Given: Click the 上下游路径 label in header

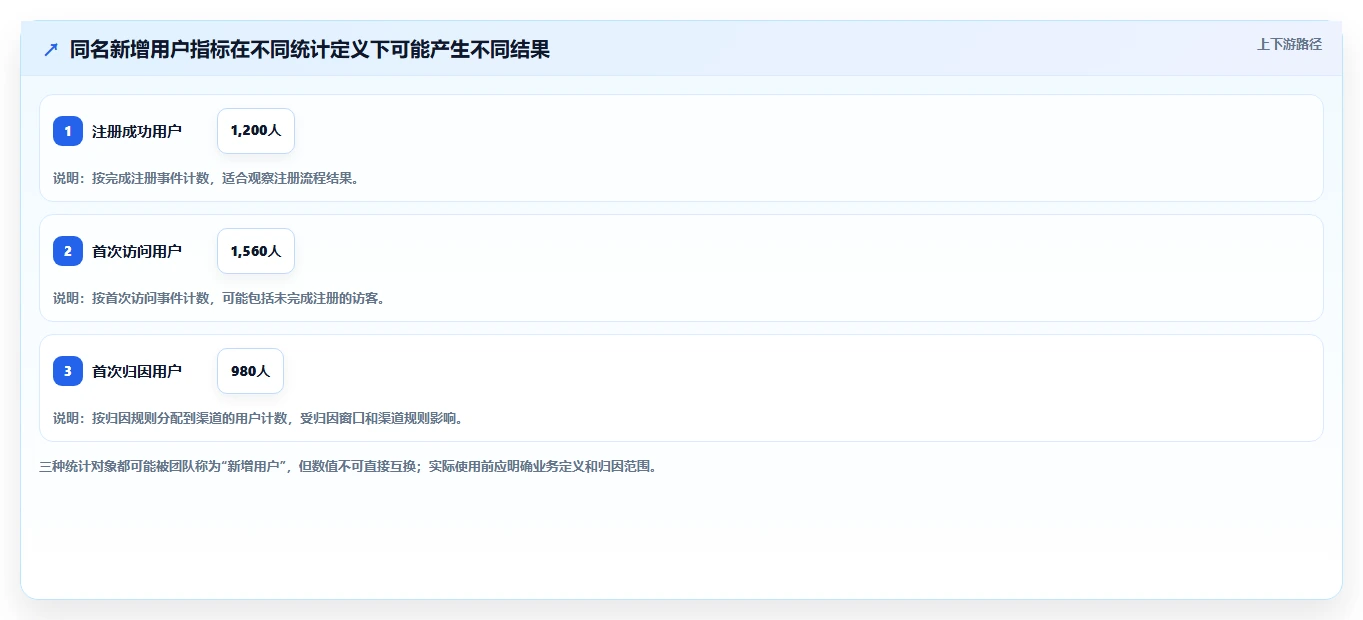Looking at the screenshot, I should tap(1289, 44).
